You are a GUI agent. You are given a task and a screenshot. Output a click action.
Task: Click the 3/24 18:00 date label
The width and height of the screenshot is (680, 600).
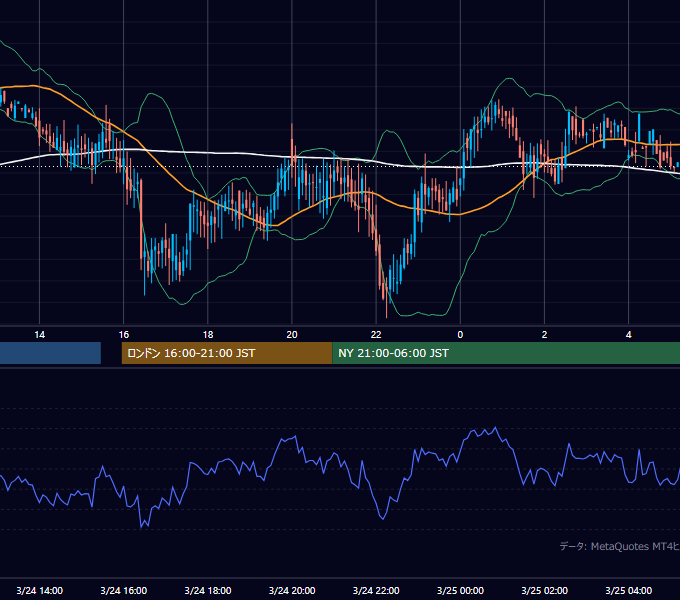tap(208, 590)
